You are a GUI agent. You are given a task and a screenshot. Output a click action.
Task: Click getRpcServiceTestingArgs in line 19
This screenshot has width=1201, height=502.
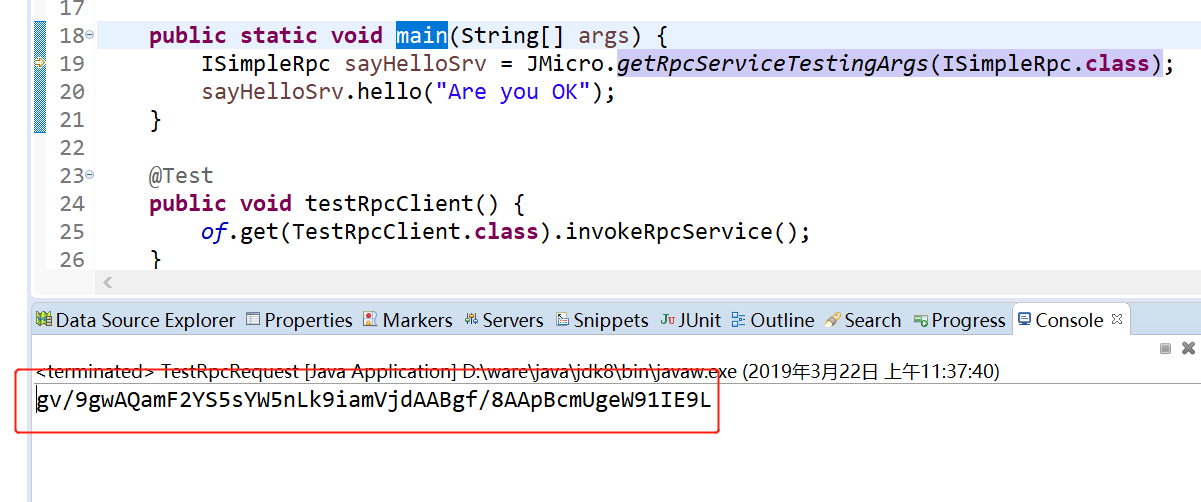point(773,64)
